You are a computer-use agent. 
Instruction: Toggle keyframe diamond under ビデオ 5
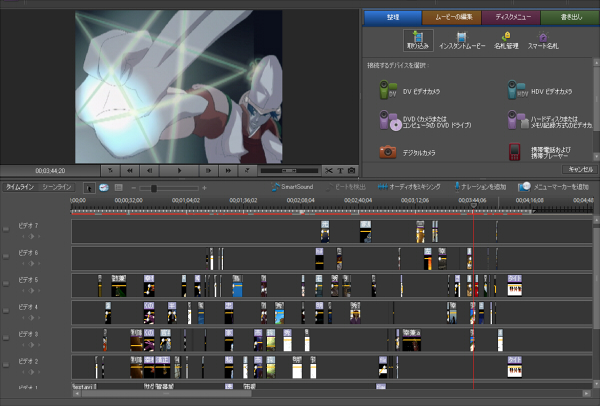click(31, 291)
